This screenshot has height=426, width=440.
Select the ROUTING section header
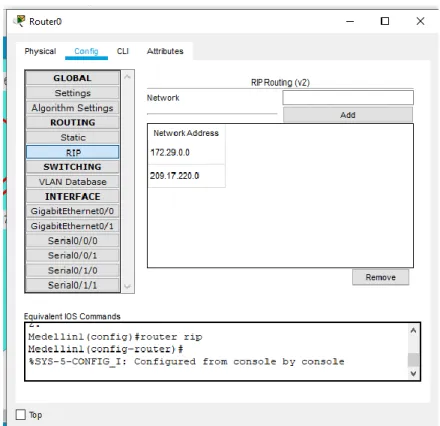pyautogui.click(x=72, y=122)
